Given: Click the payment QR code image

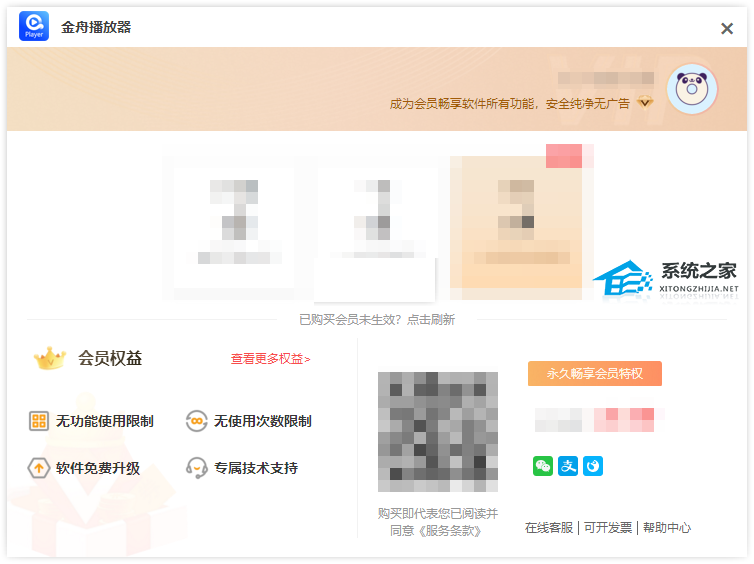Looking at the screenshot, I should pos(438,431).
